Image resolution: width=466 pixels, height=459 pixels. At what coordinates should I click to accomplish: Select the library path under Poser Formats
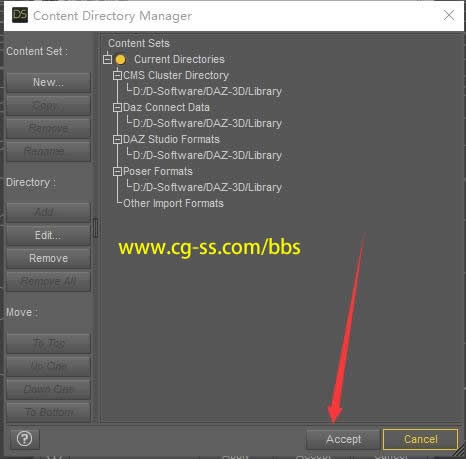pyautogui.click(x=207, y=187)
